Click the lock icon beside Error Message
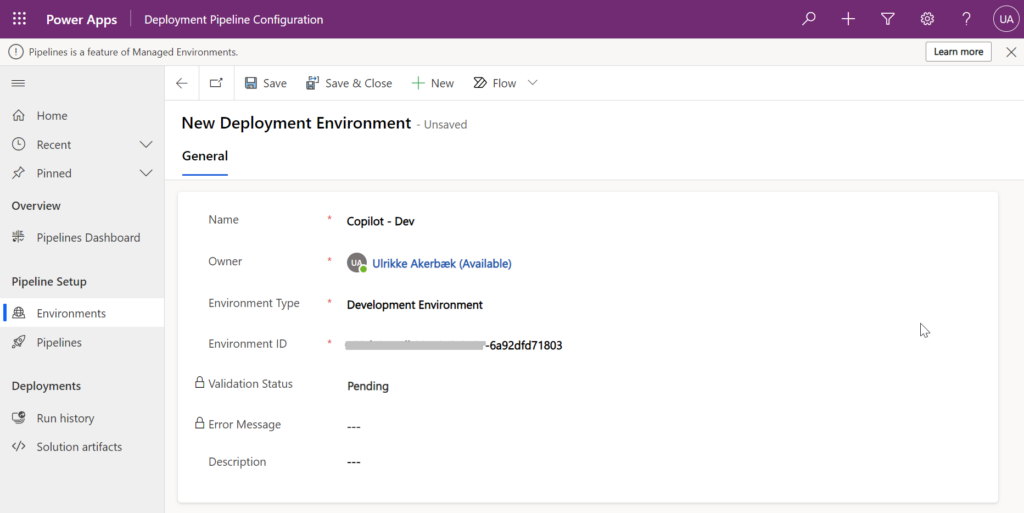The image size is (1024, 513). point(200,423)
